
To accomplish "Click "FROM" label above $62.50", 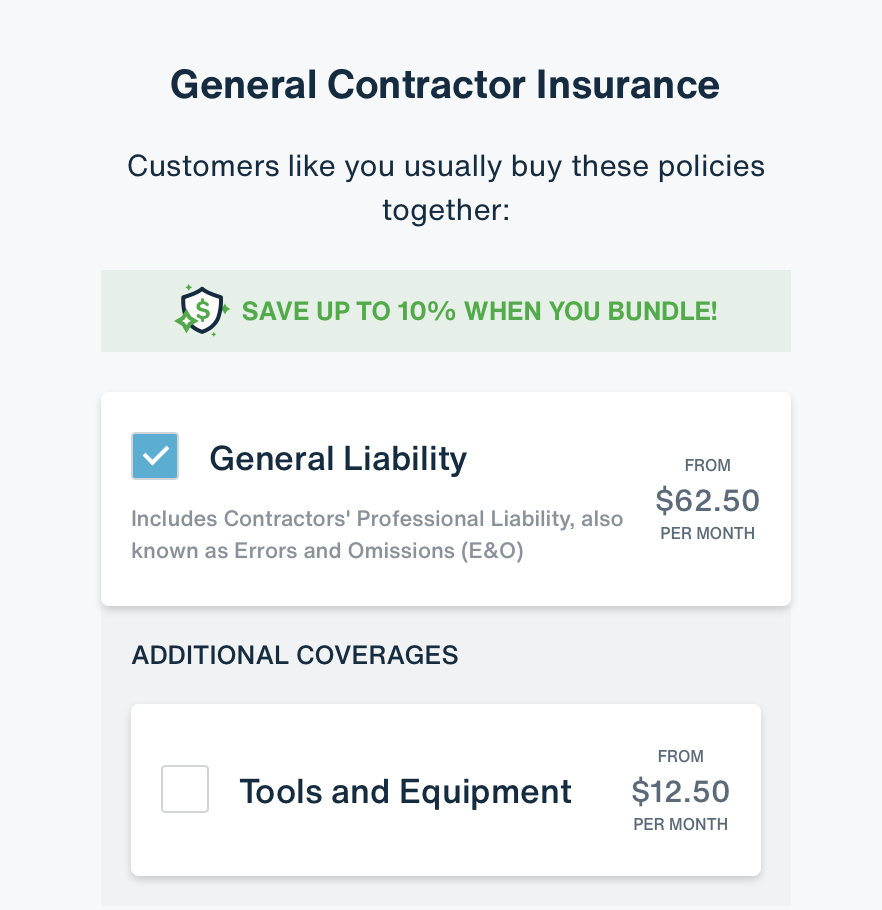I will pos(707,465).
